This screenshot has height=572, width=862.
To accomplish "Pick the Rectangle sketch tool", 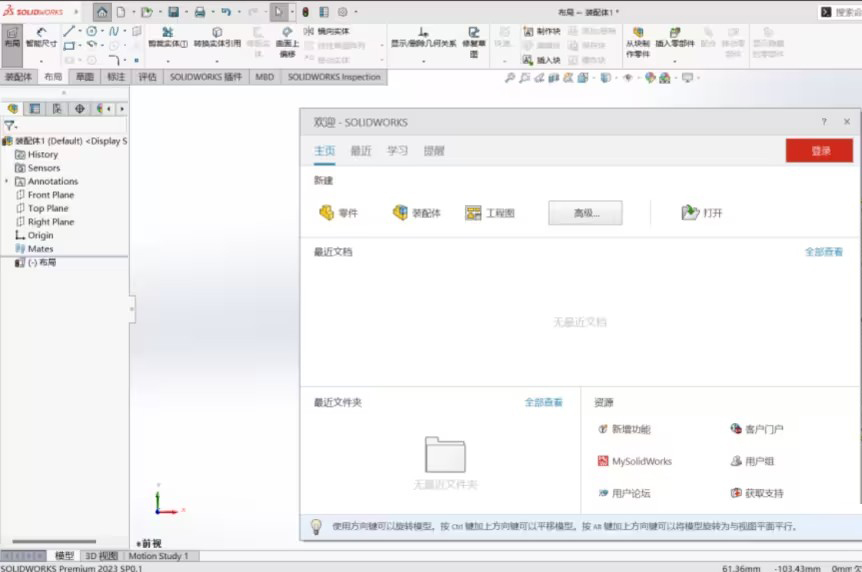I will click(x=69, y=46).
